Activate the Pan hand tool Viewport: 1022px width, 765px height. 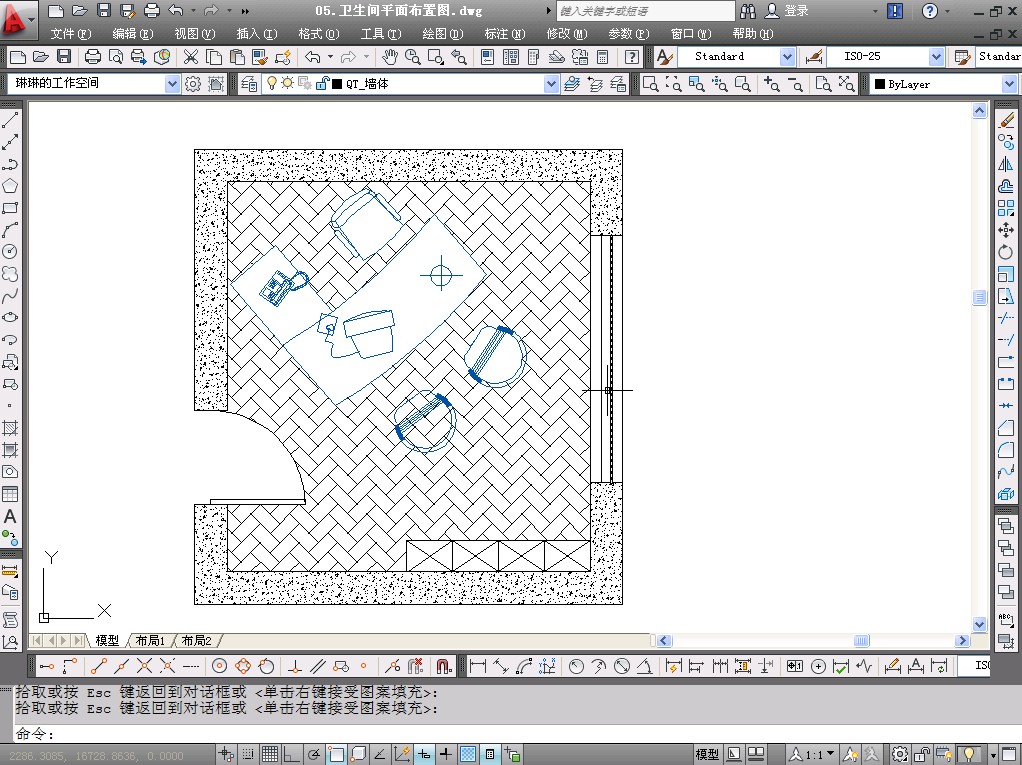pyautogui.click(x=390, y=57)
